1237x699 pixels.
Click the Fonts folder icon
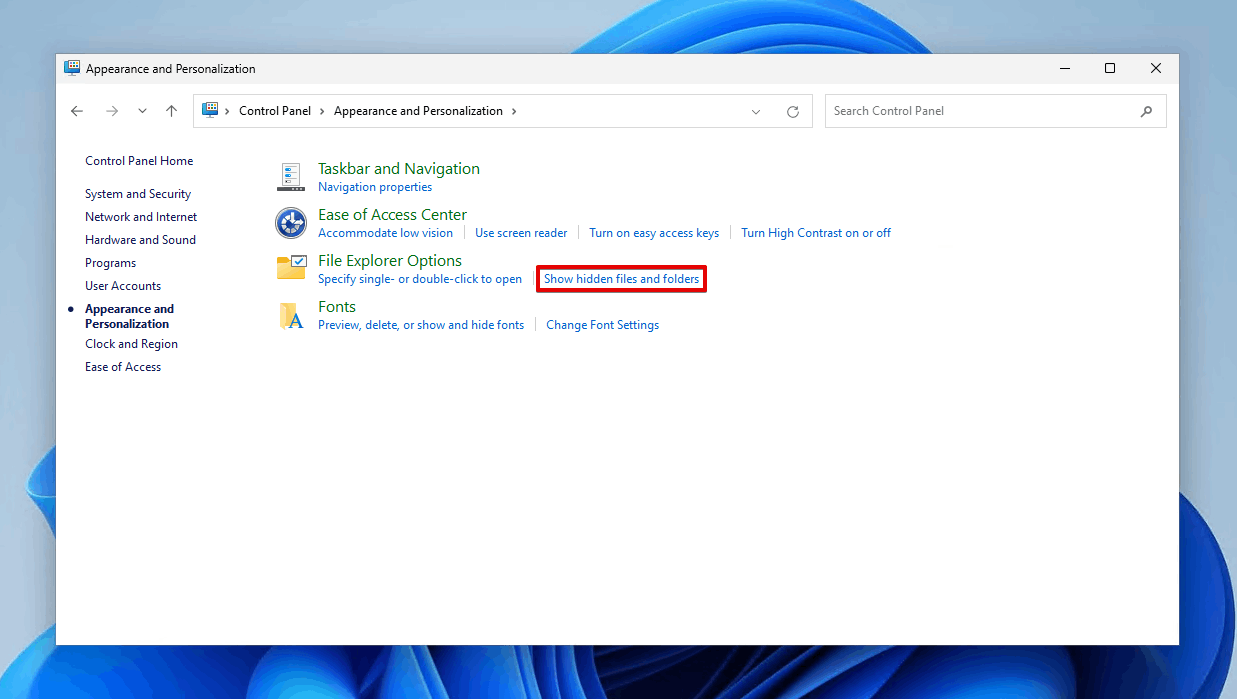[290, 315]
